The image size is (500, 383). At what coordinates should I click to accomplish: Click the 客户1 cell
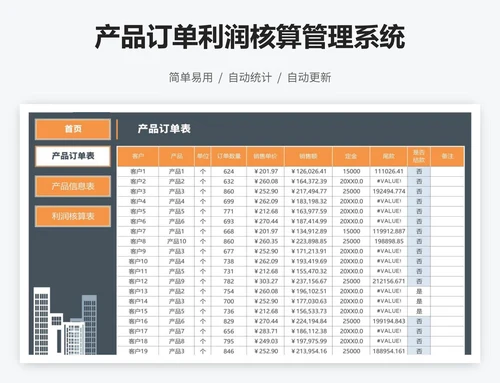click(138, 171)
